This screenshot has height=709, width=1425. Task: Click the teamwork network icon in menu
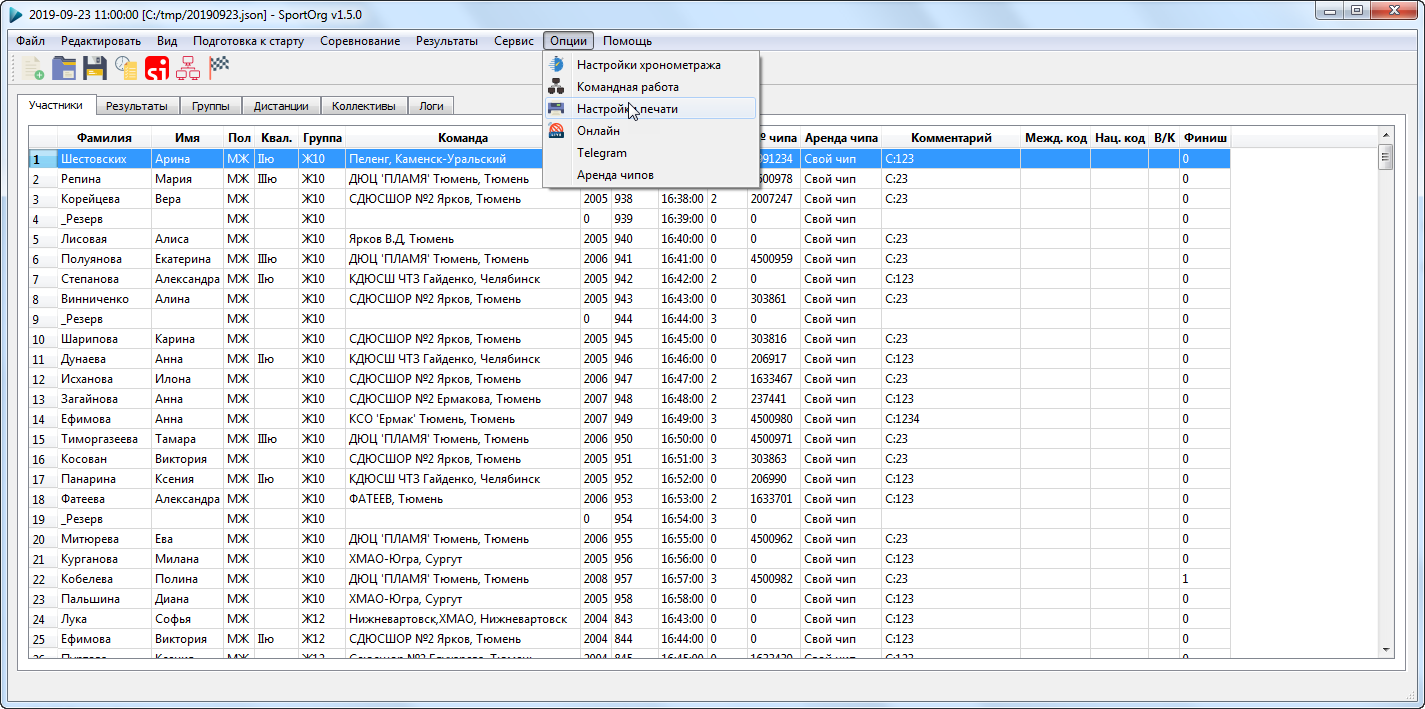pos(557,87)
